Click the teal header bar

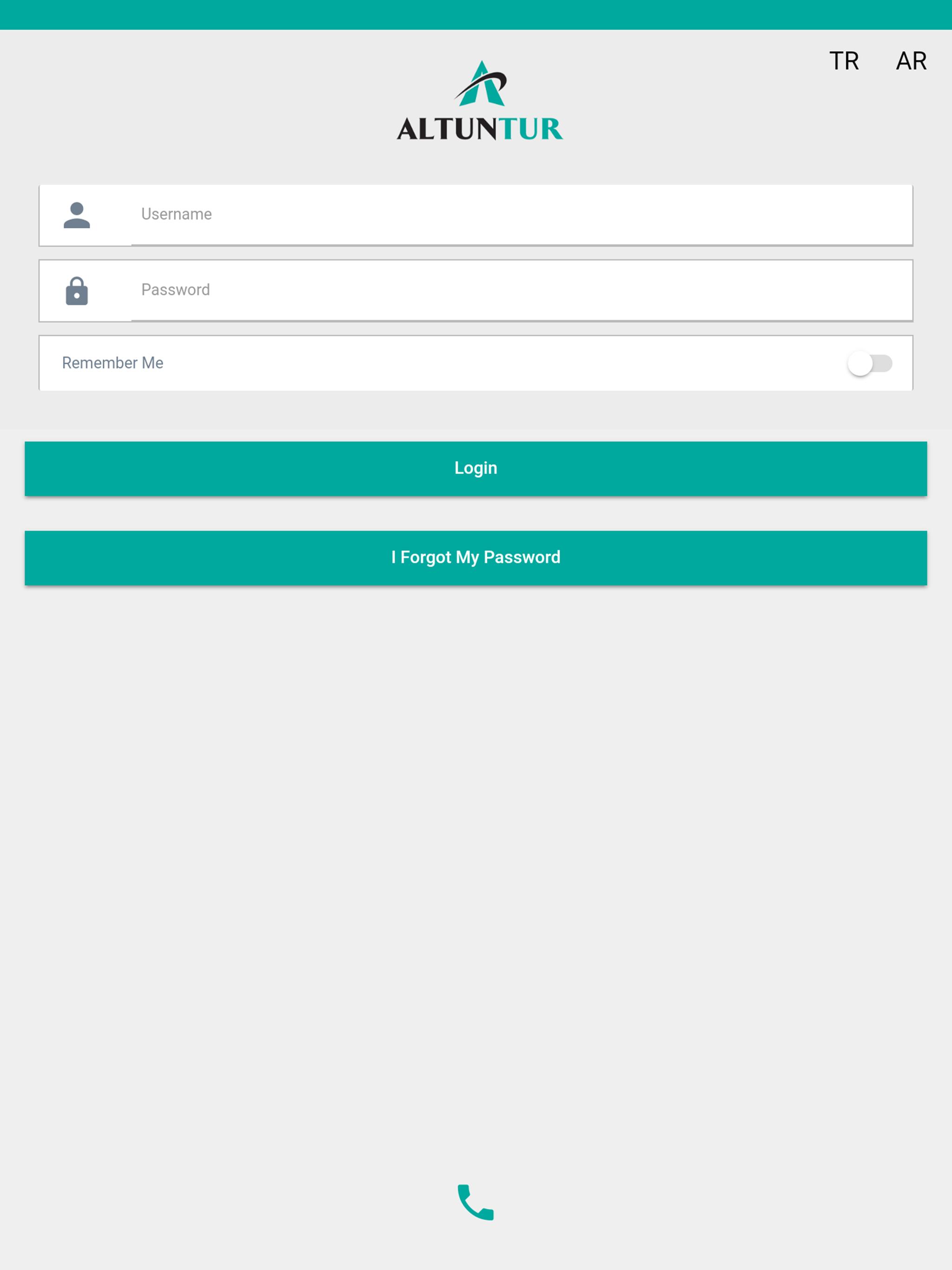pyautogui.click(x=476, y=15)
